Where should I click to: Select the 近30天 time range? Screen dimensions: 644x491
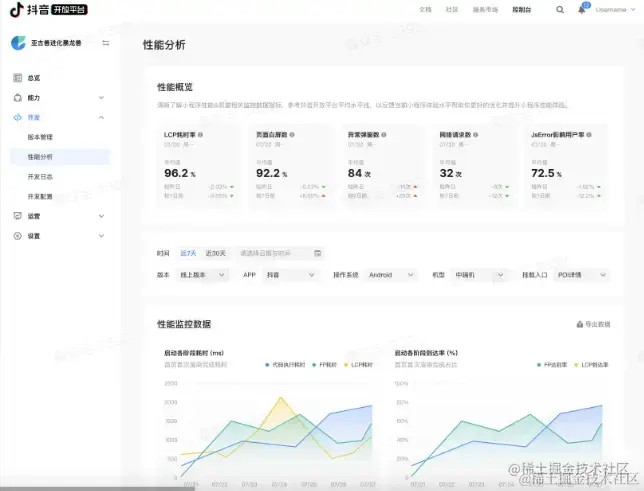tap(216, 253)
